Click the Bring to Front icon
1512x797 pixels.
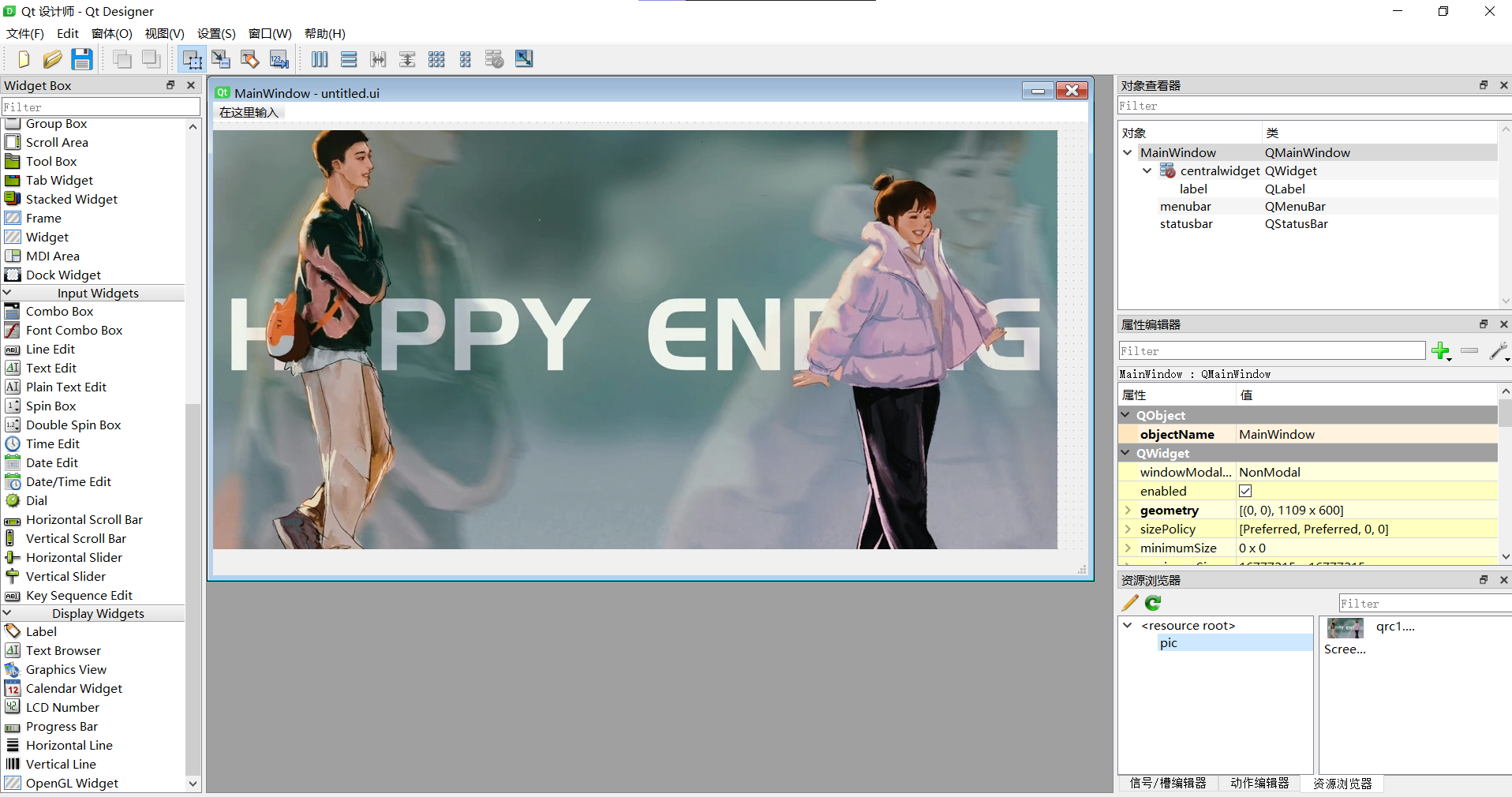click(x=151, y=59)
